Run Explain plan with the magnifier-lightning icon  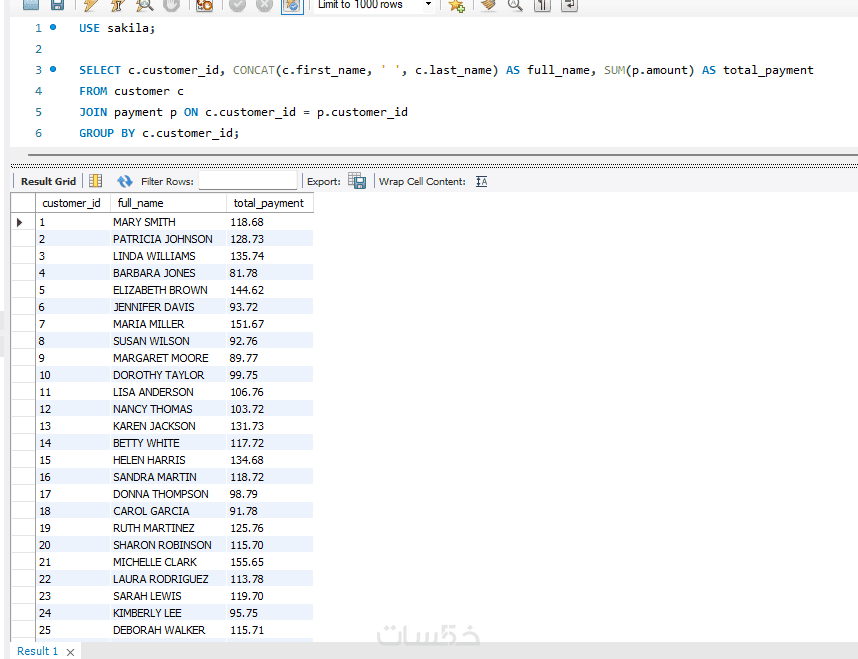pos(144,5)
